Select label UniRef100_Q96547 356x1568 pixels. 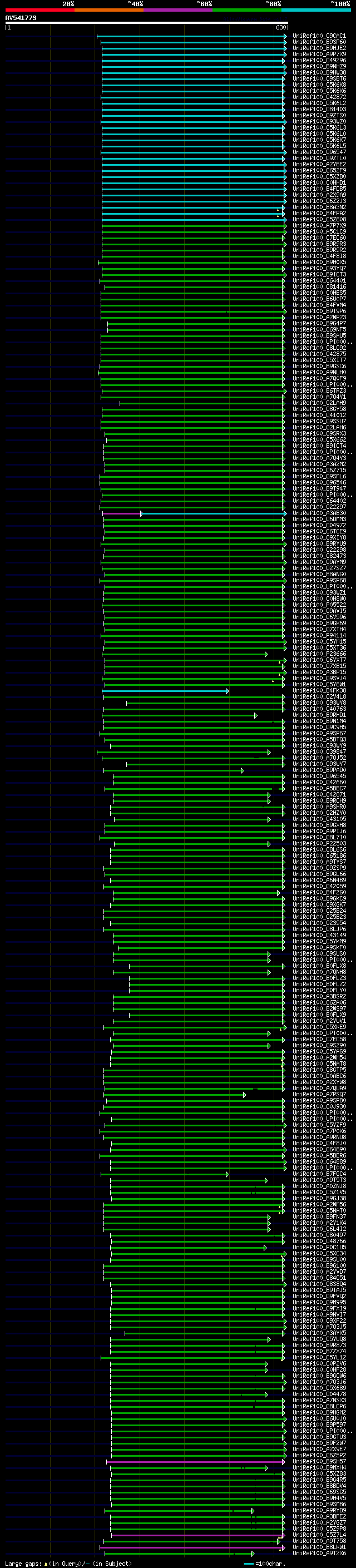(319, 152)
